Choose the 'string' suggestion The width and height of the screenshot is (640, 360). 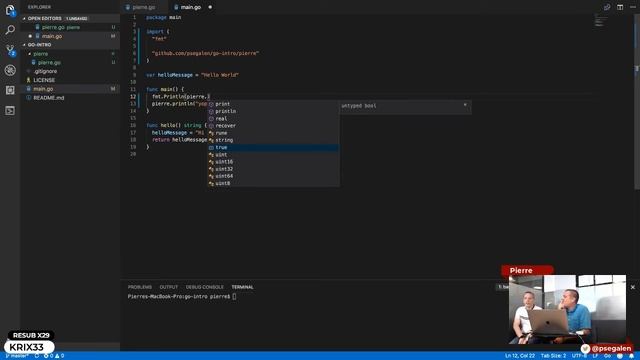point(273,140)
